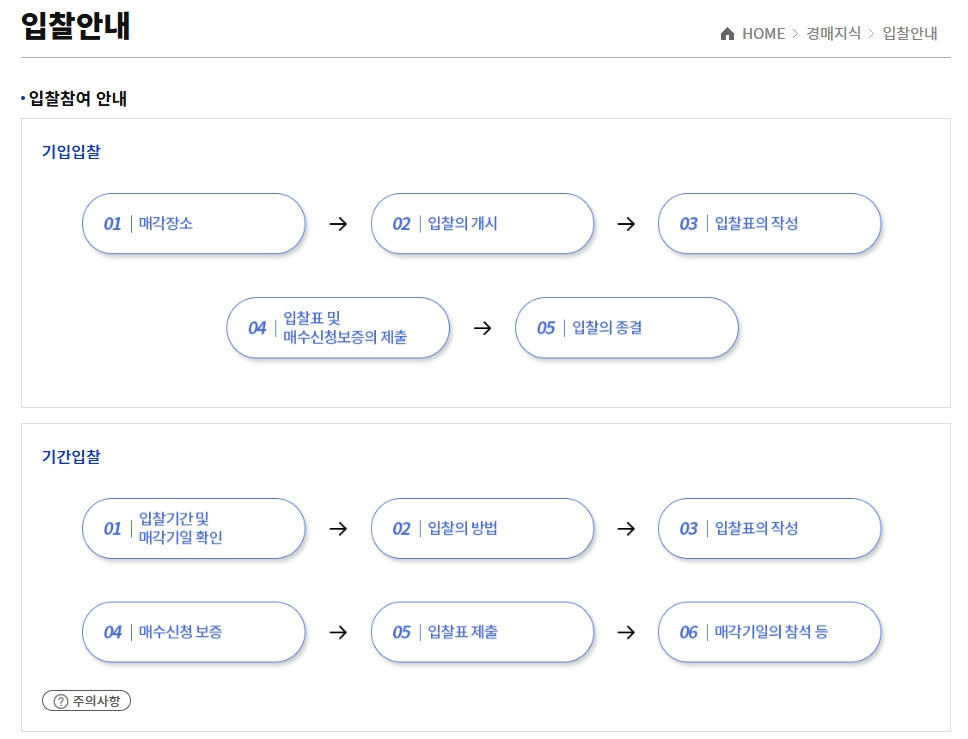Select the 입찰안내 breadcrumb item
This screenshot has height=739, width=968.
pos(910,34)
